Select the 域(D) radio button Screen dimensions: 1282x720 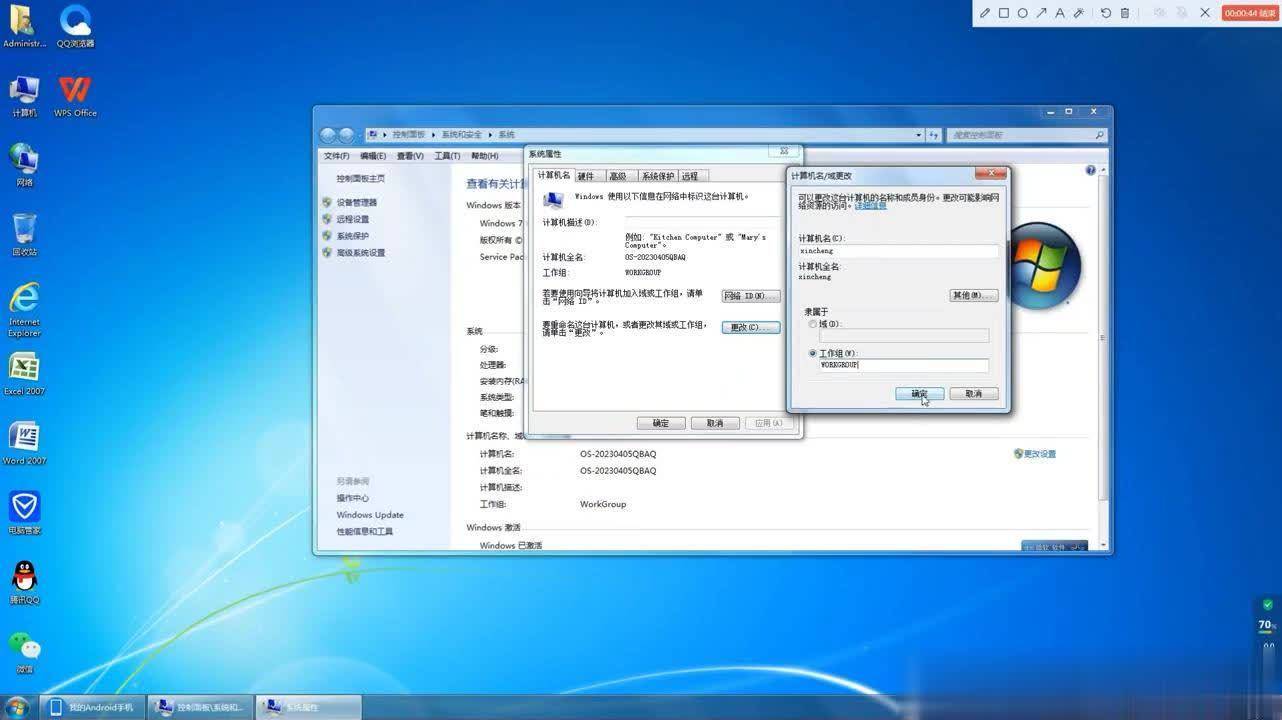[x=813, y=324]
